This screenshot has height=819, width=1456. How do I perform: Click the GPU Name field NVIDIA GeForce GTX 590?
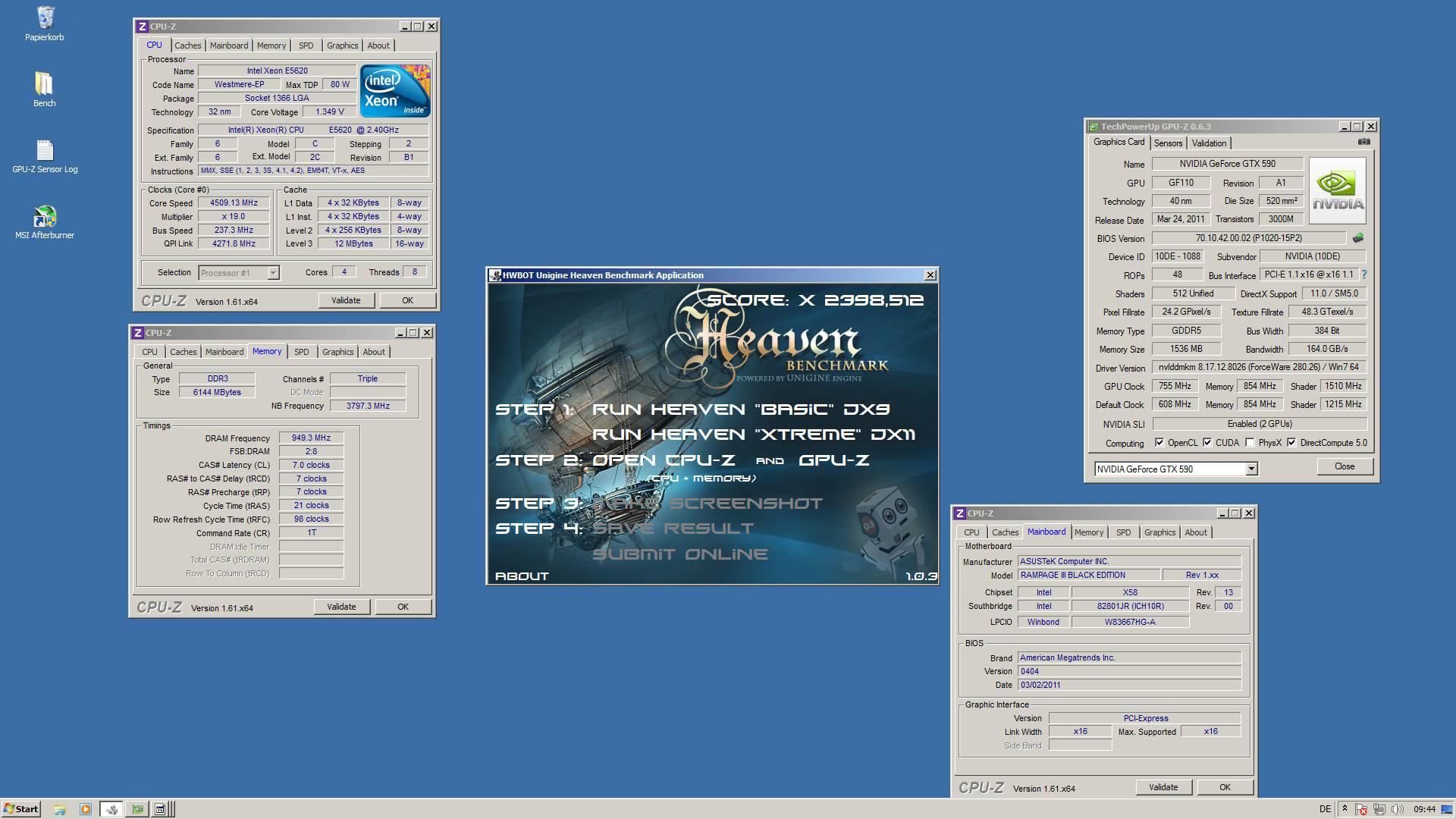point(1227,164)
